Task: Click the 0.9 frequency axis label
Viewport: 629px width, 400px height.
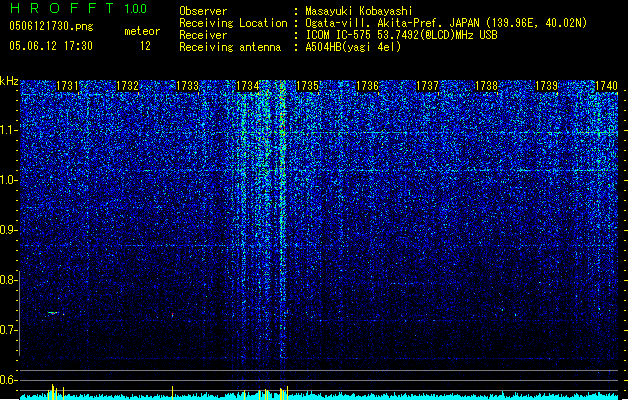Action: point(8,230)
